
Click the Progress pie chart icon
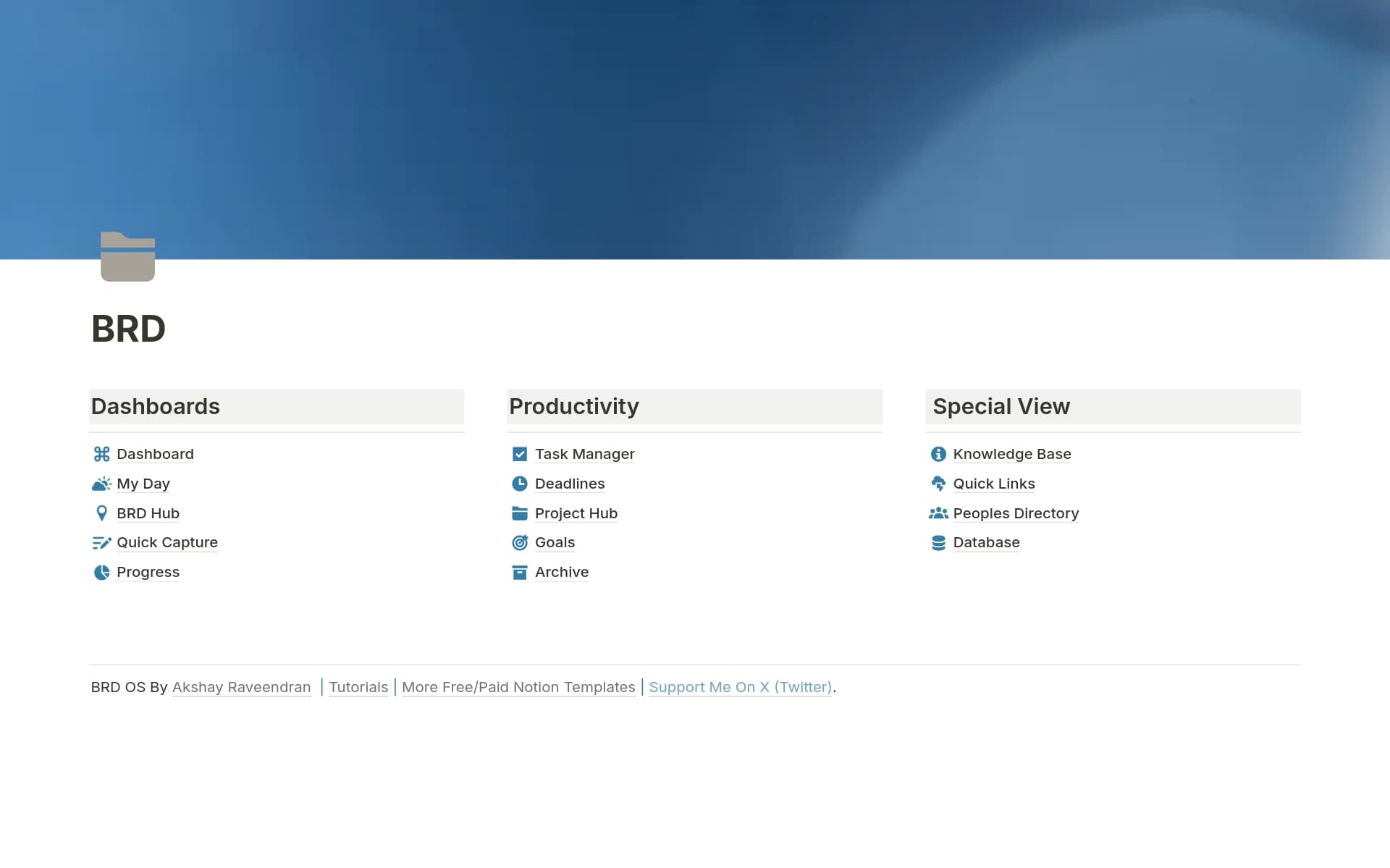tap(101, 572)
